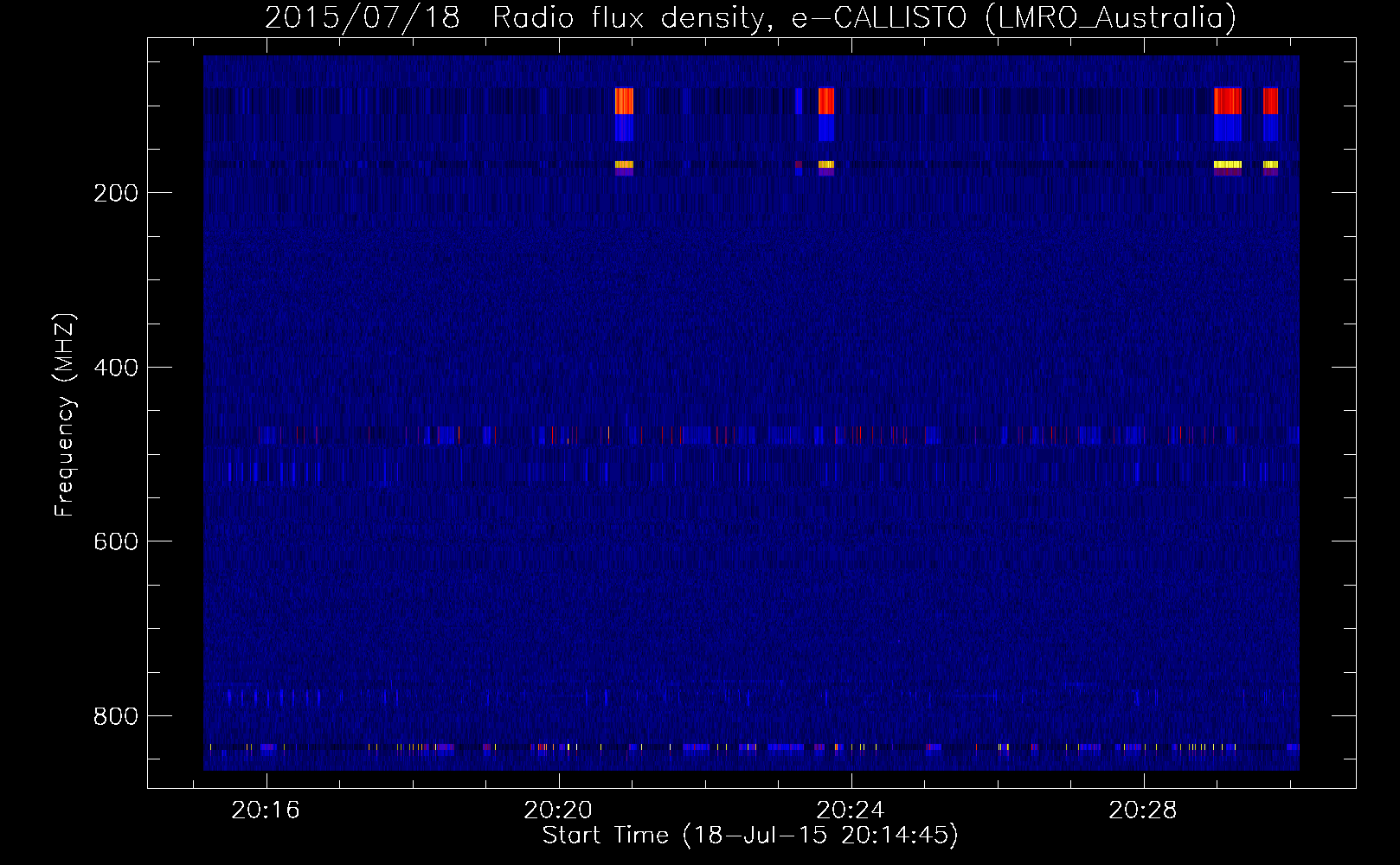Click the plot title '2015/07/18 Radio flux density, e-CALLISTO'
The height and width of the screenshot is (865, 1400).
(x=750, y=17)
